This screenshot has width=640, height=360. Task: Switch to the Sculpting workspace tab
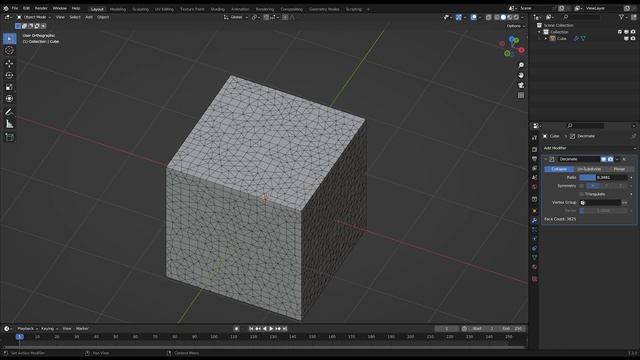tap(140, 9)
